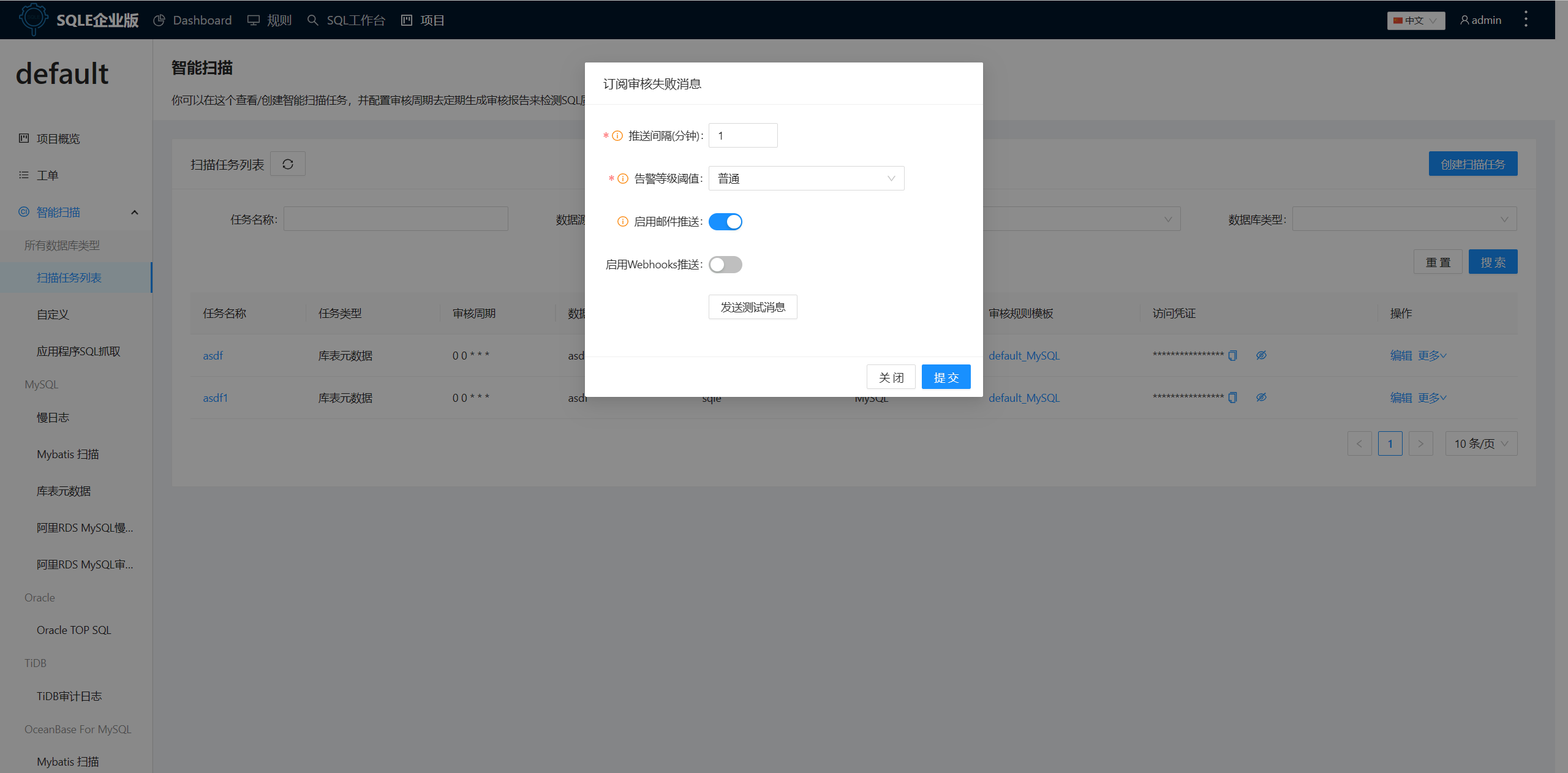The height and width of the screenshot is (773, 1568).
Task: Type in the 推送间隔(分钟) input field
Action: [x=742, y=135]
